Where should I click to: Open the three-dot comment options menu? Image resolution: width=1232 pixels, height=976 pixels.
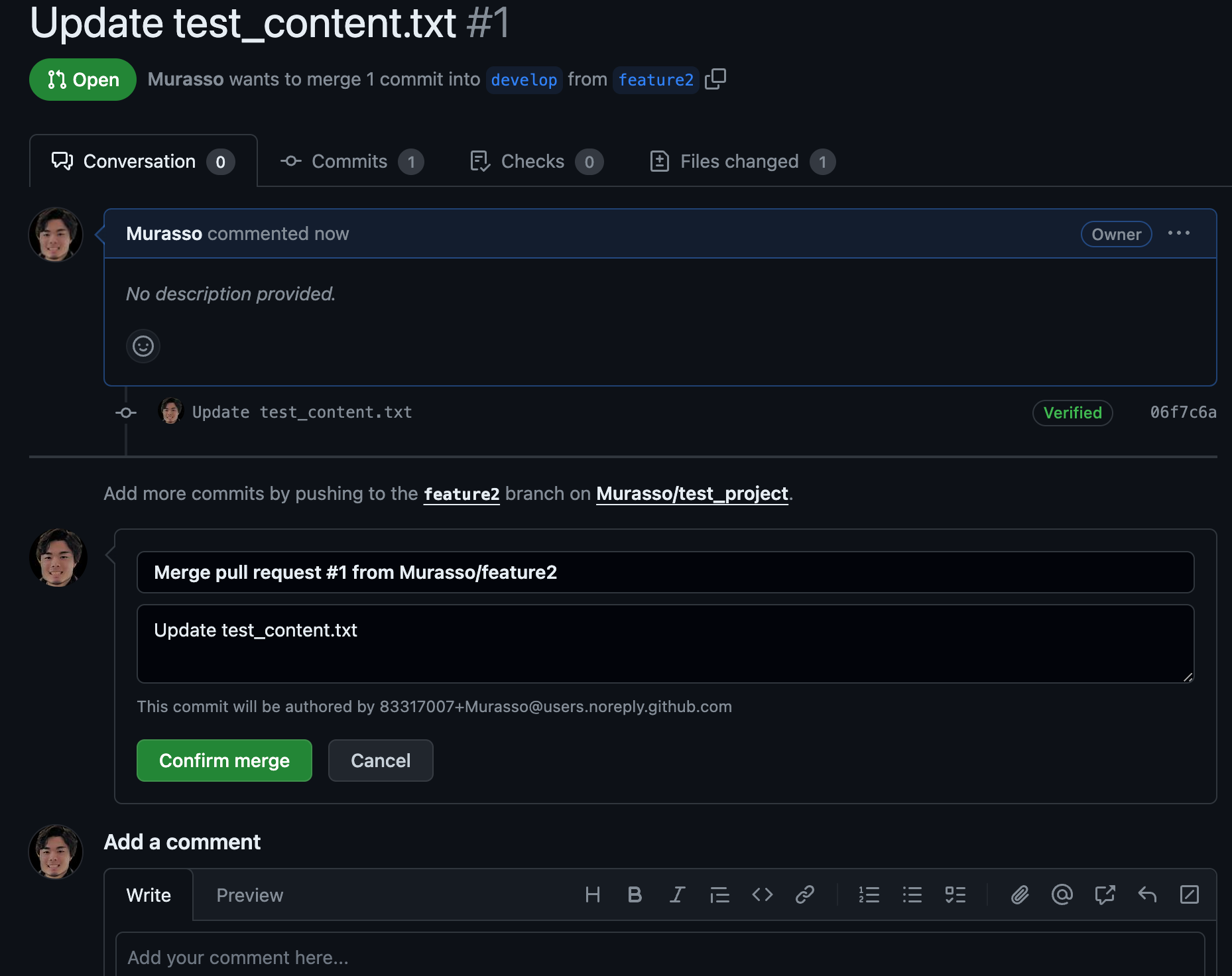(1178, 233)
